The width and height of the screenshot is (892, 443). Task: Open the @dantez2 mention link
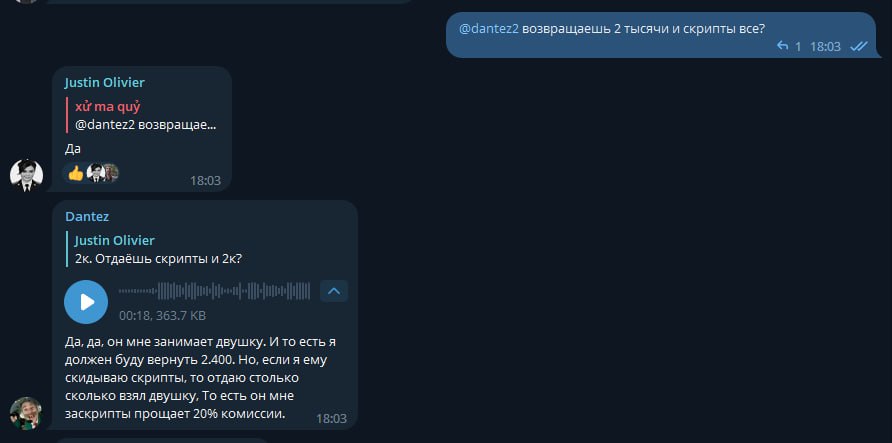[489, 29]
